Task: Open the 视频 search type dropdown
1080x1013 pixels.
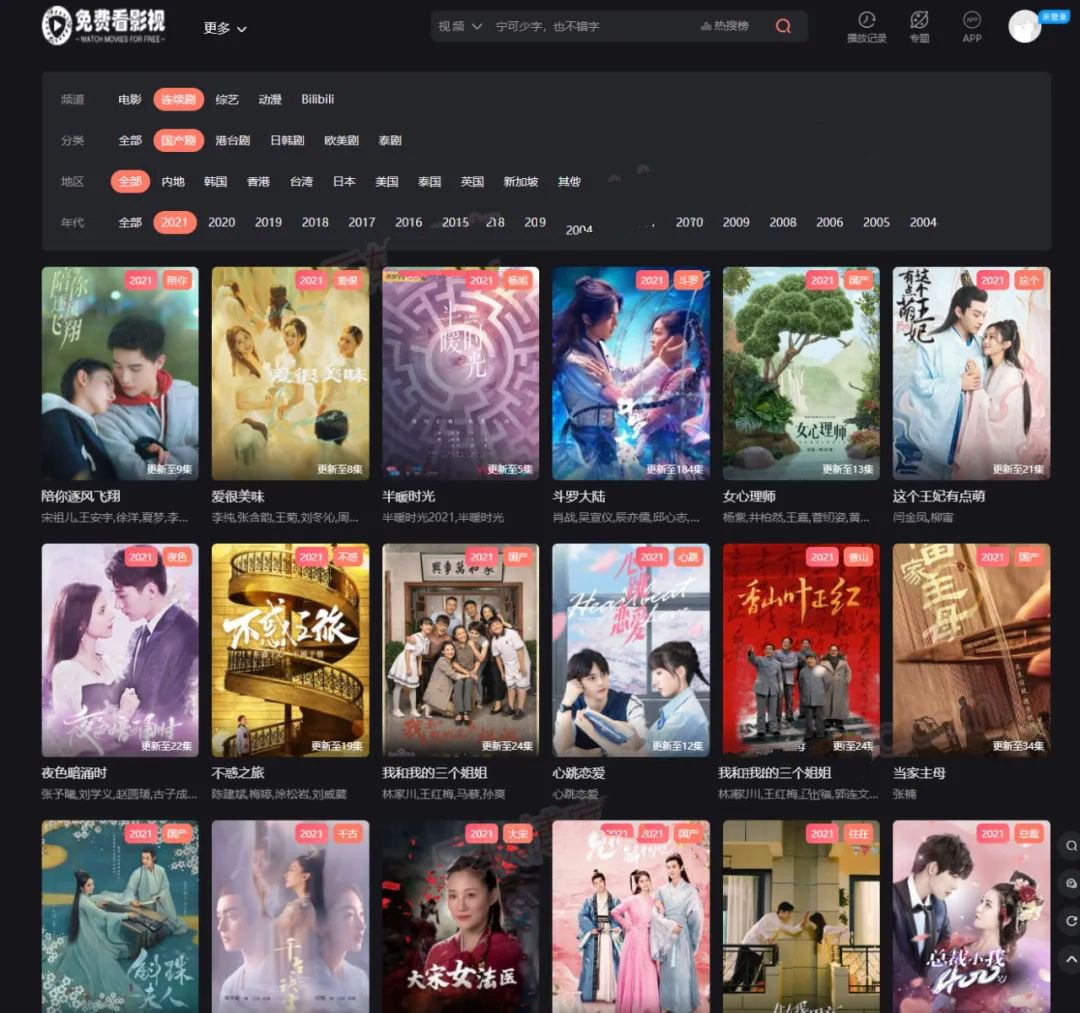Action: (x=460, y=26)
